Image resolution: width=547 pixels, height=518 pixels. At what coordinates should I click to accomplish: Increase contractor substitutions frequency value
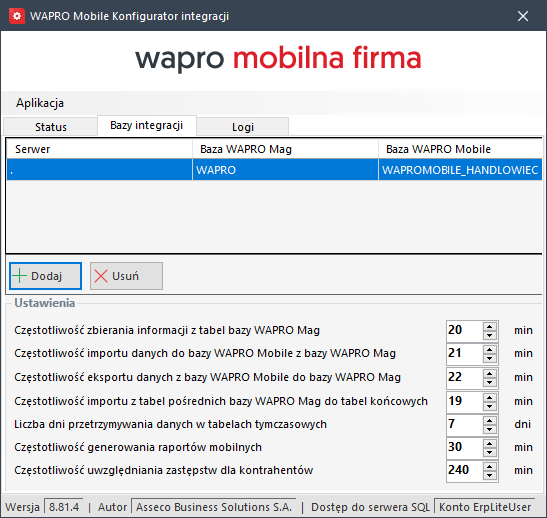point(490,467)
